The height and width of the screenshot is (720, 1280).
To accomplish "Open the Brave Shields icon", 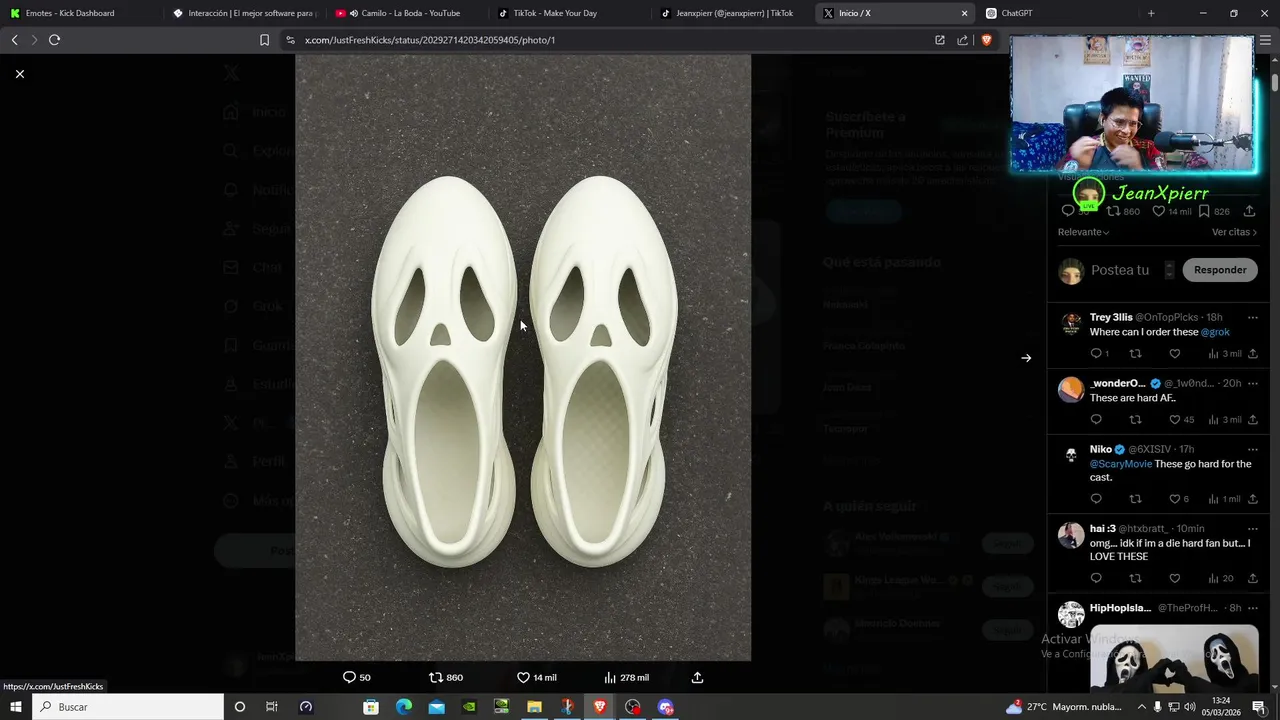I will click(x=986, y=40).
